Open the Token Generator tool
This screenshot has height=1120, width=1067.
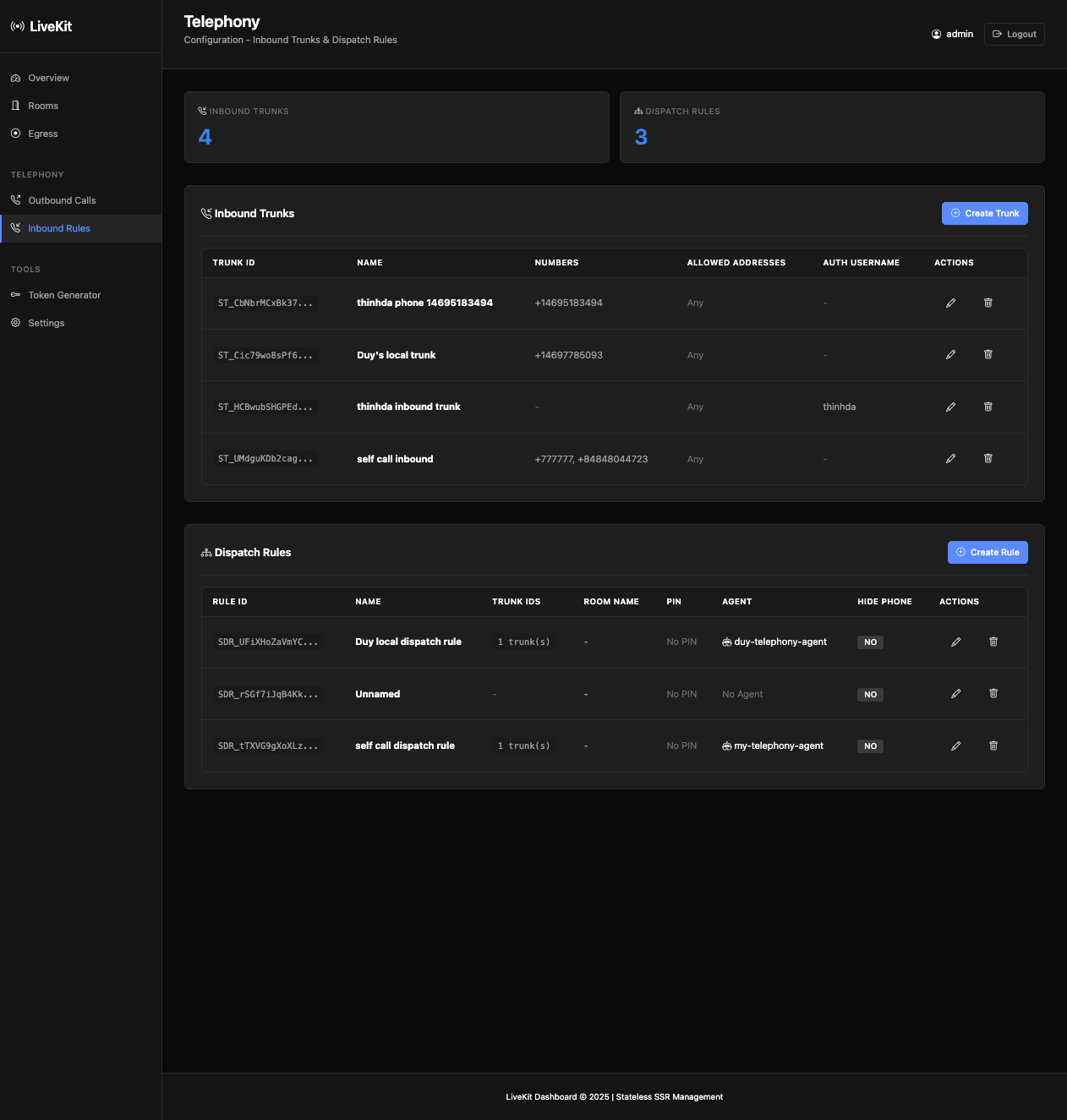tap(64, 295)
